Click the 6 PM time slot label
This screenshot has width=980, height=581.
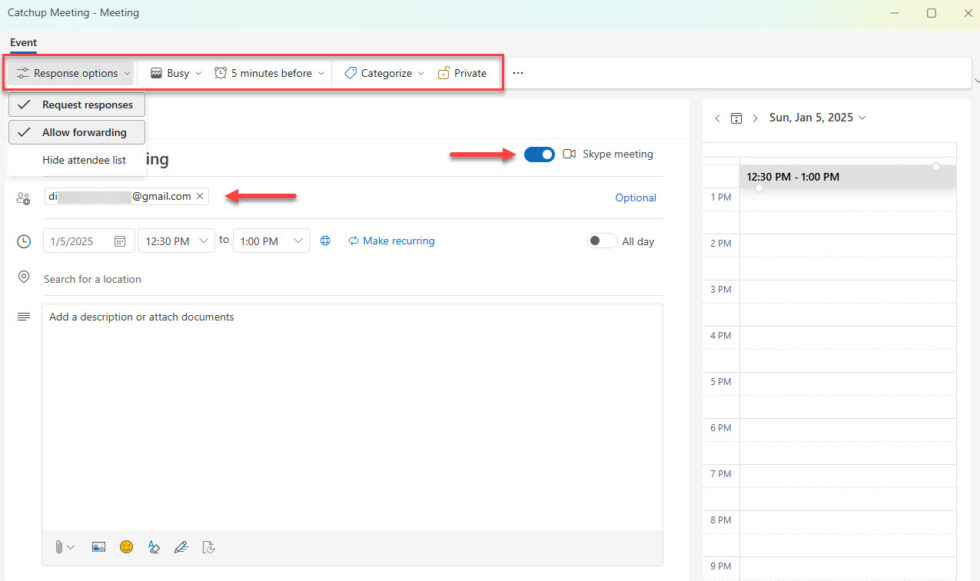pos(721,428)
